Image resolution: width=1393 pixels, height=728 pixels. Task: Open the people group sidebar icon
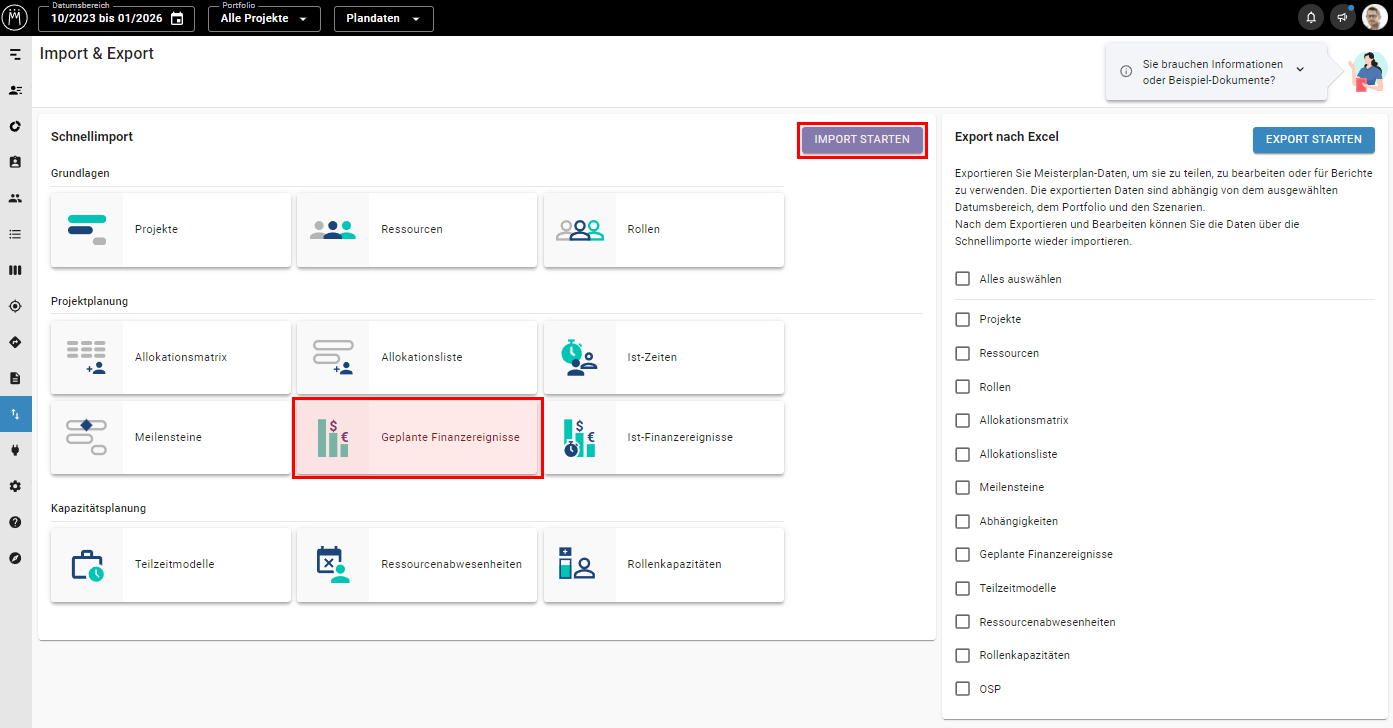(15, 198)
